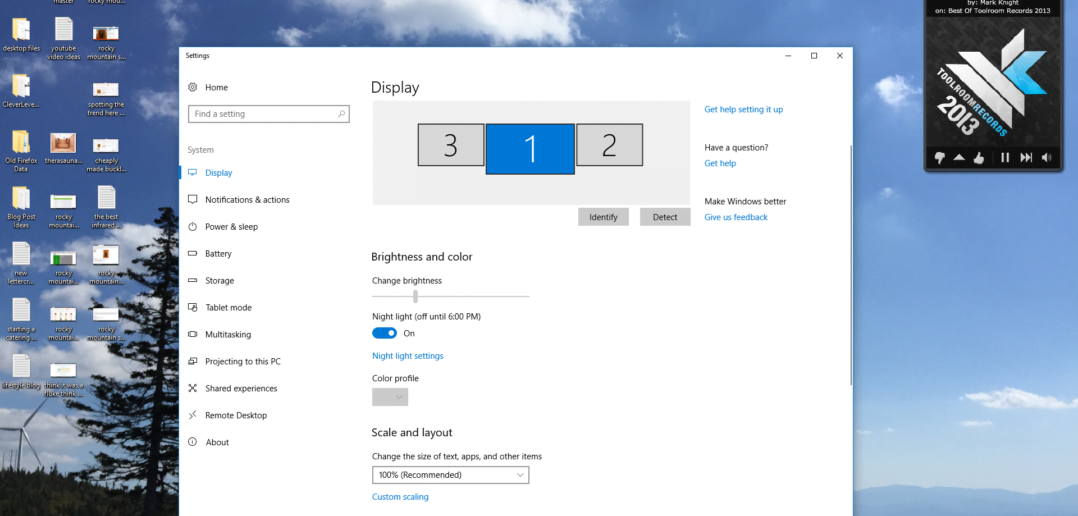Open Tablet mode settings
This screenshot has height=516, width=1078.
pos(228,308)
